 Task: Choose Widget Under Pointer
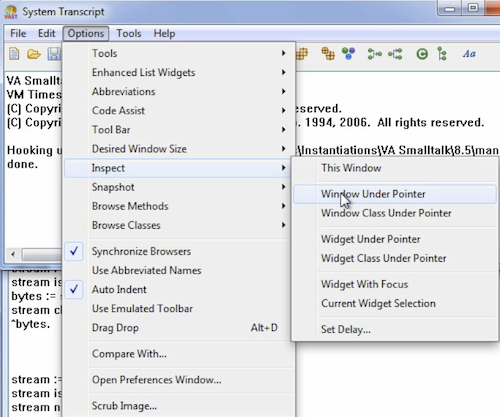(395, 239)
